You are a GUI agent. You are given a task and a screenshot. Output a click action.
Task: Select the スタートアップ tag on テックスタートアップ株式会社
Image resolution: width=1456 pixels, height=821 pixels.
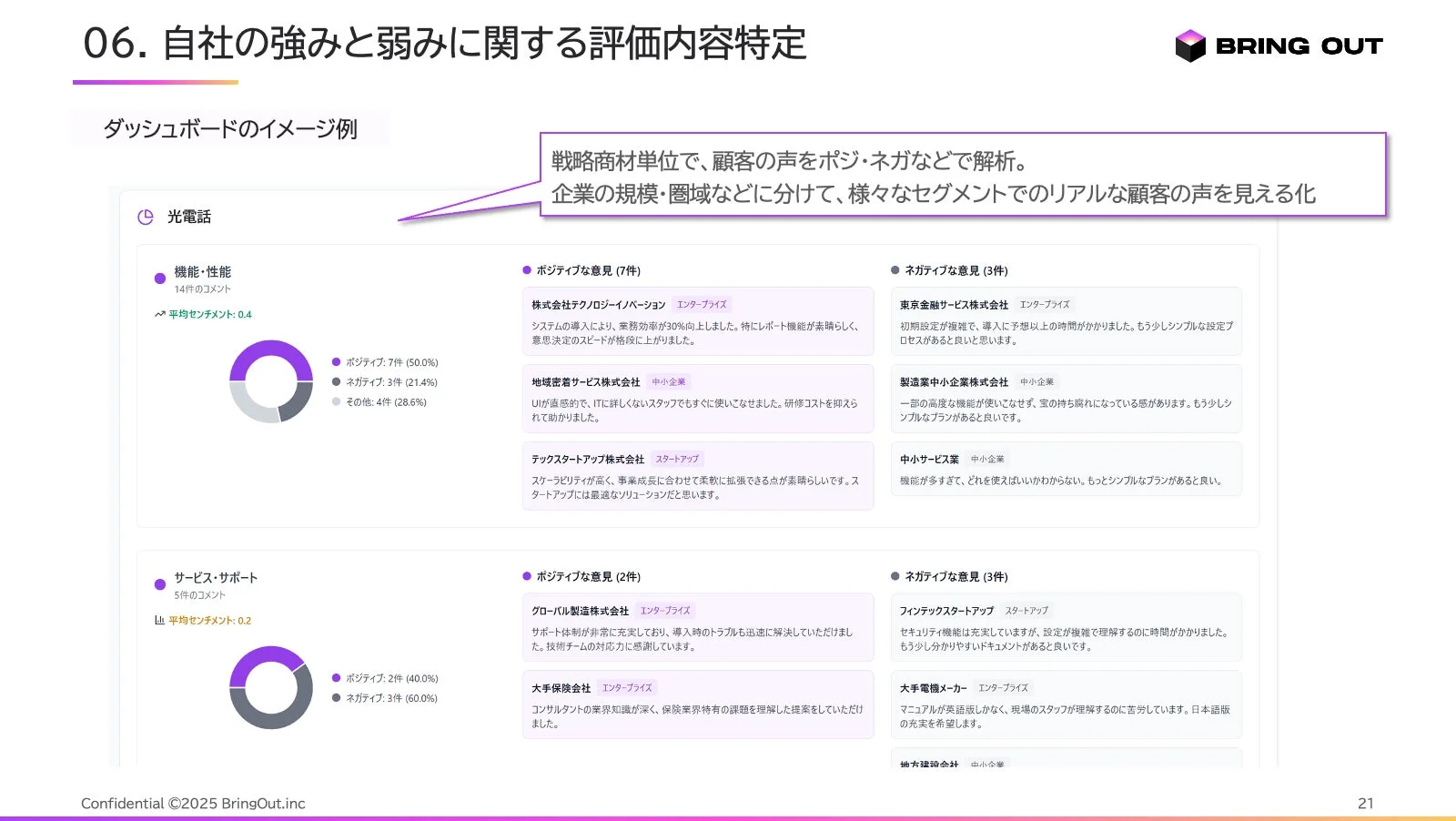point(677,458)
